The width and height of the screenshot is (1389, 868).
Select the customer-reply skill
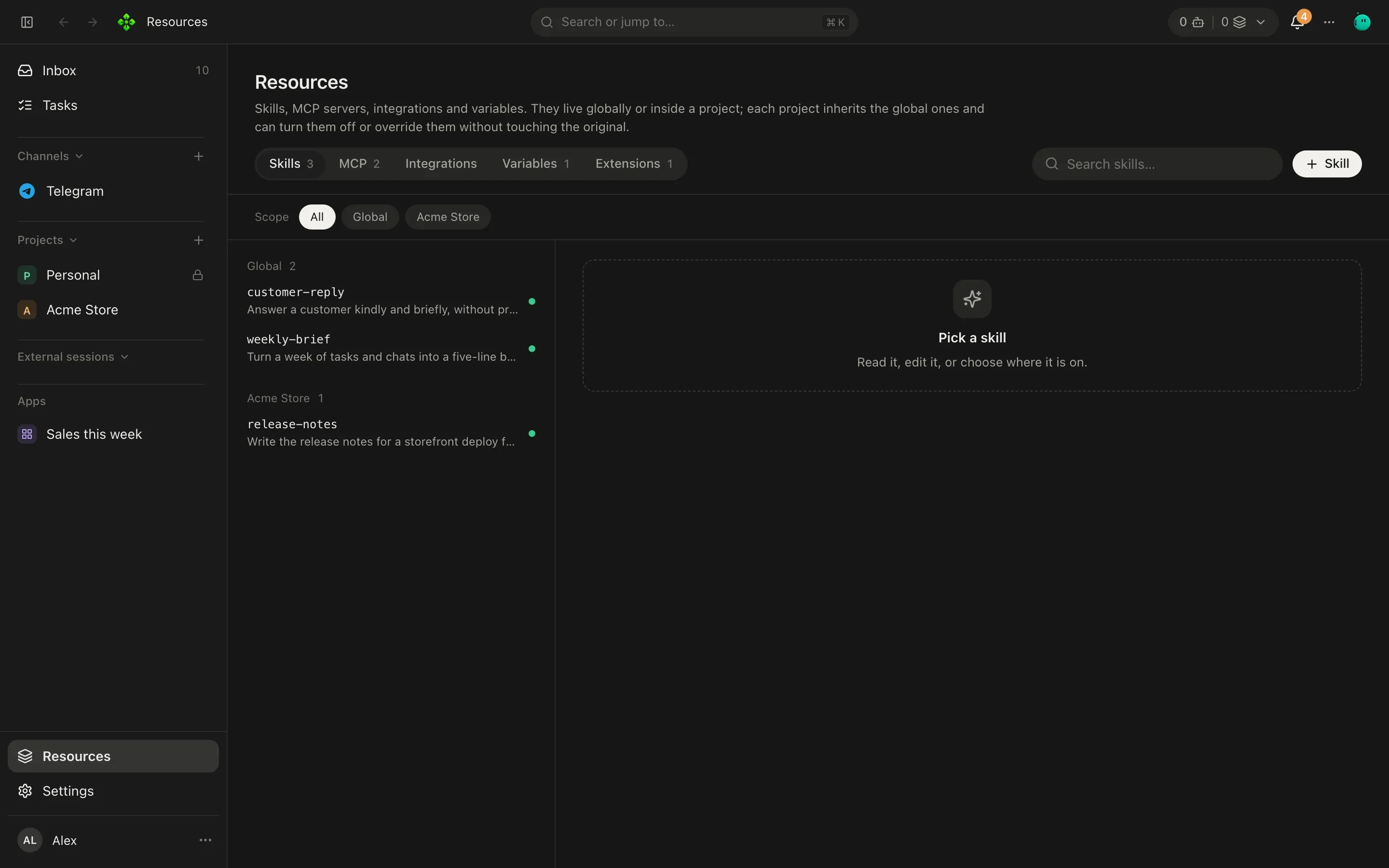(x=392, y=301)
